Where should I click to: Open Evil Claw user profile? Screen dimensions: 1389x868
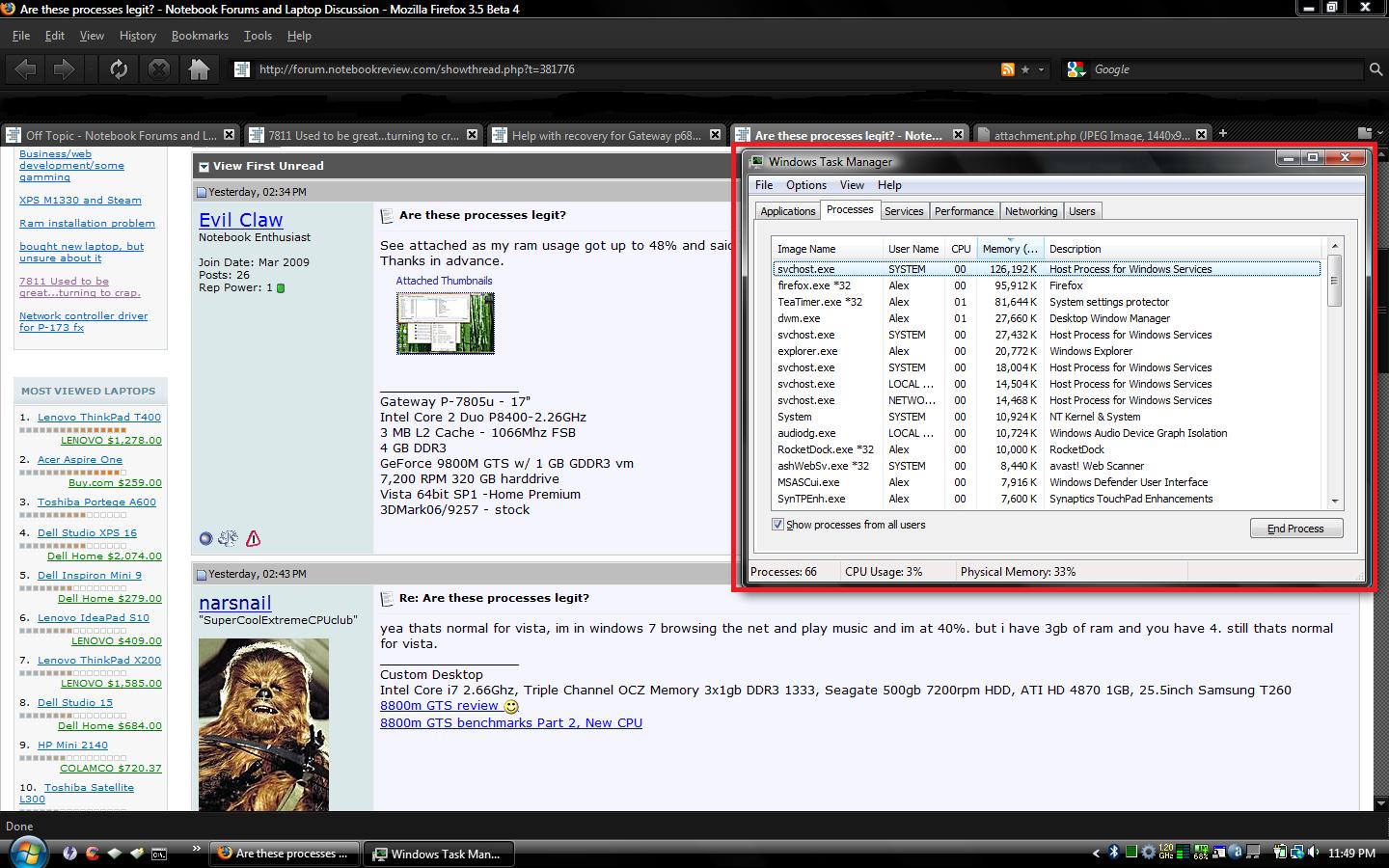[x=241, y=220]
